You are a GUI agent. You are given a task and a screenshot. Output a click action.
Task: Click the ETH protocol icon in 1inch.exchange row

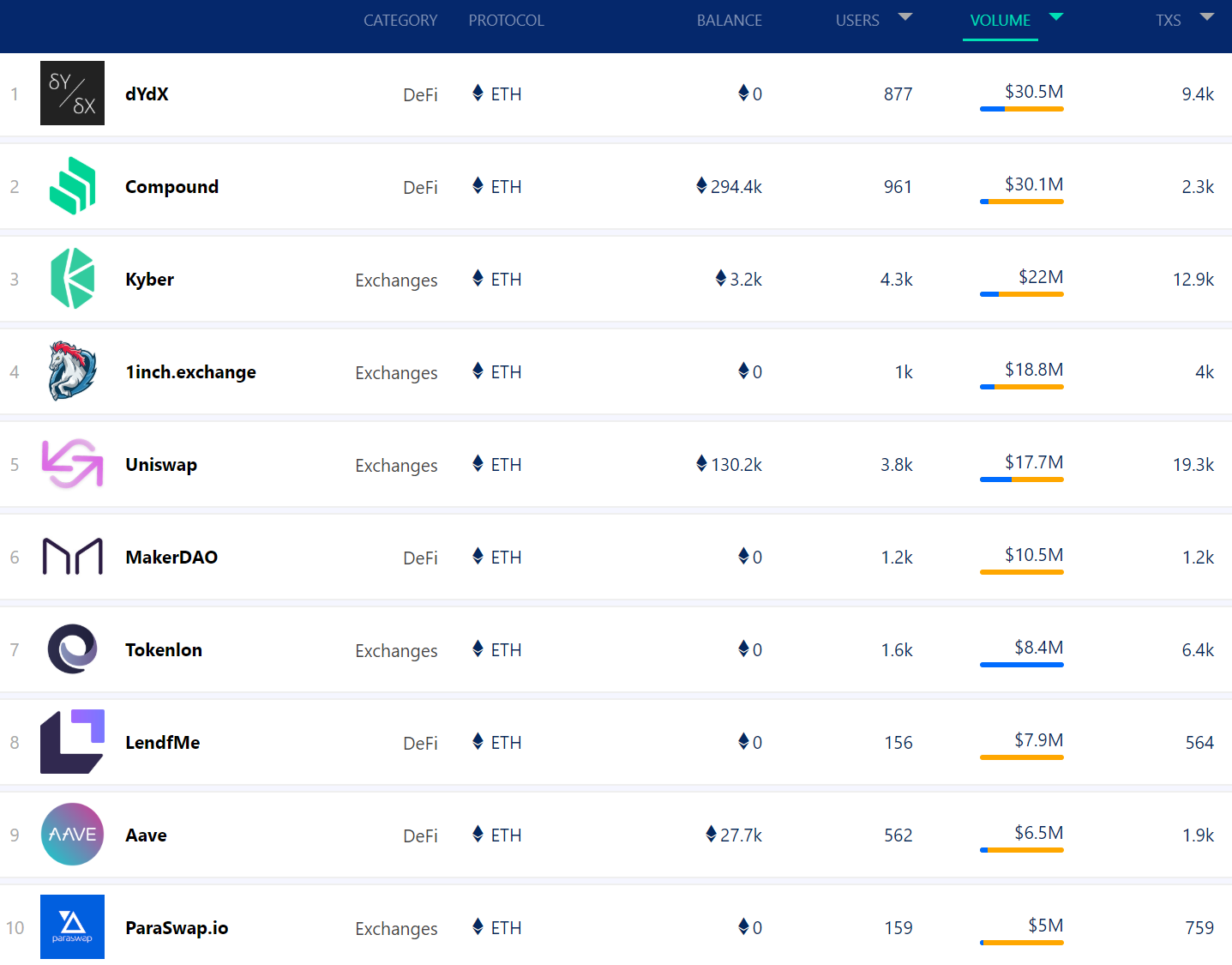478,371
